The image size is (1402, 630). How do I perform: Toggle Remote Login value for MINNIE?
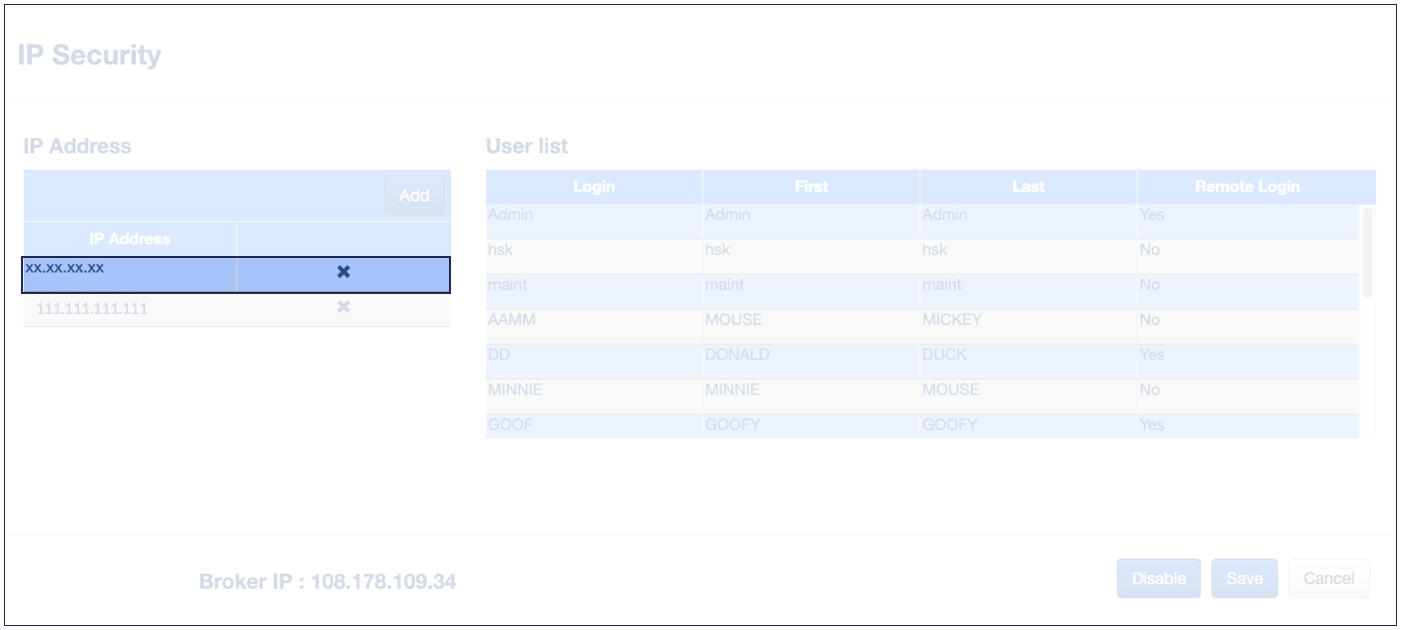tap(1150, 390)
